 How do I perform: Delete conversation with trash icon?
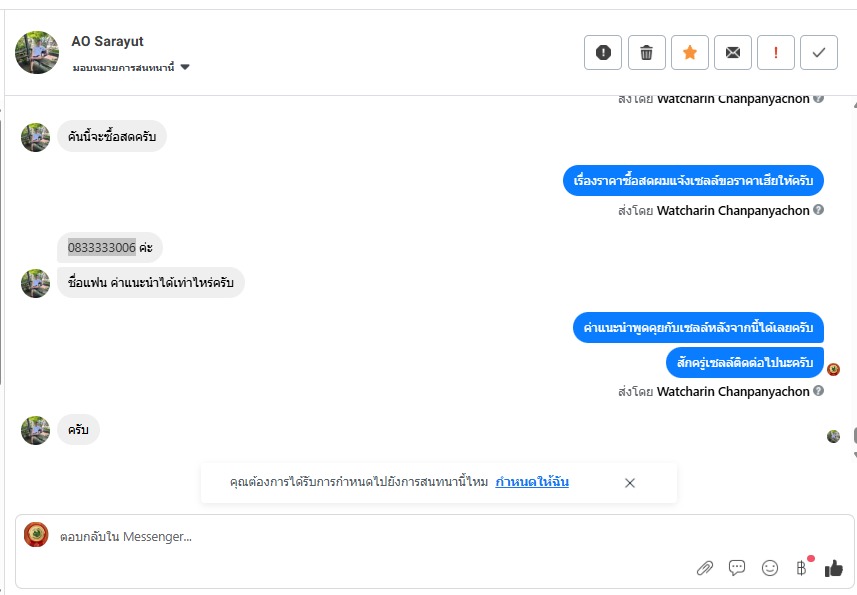tap(647, 53)
